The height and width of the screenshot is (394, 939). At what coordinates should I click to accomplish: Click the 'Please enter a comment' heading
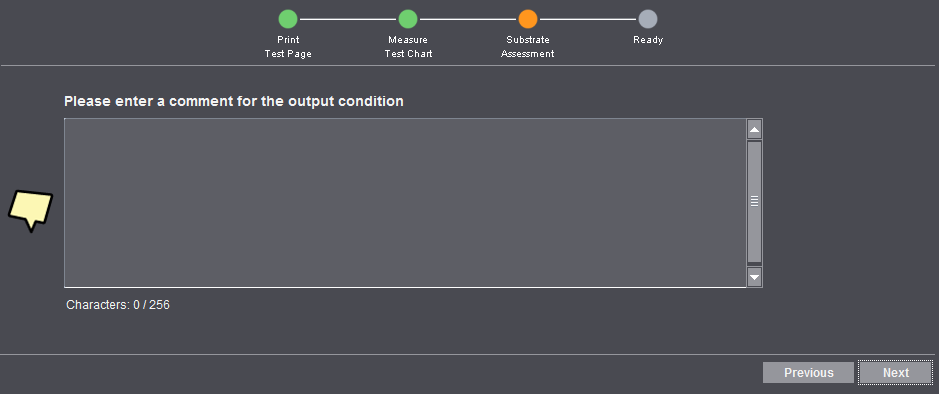coord(234,101)
